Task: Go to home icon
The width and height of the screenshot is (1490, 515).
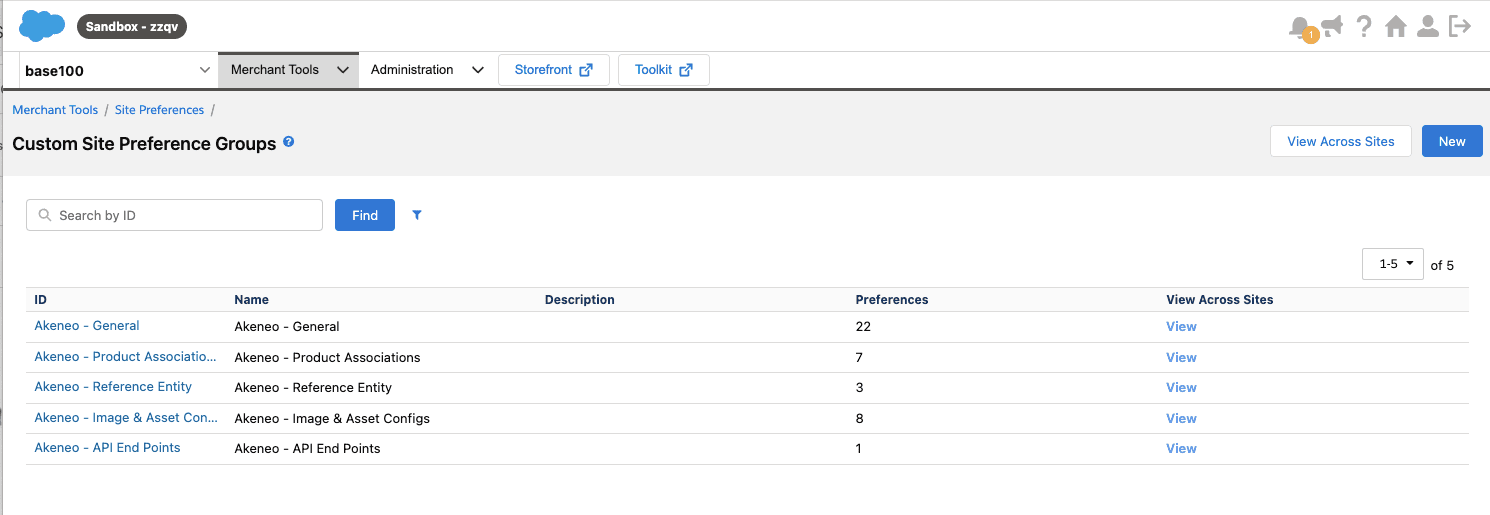Action: coord(1396,27)
